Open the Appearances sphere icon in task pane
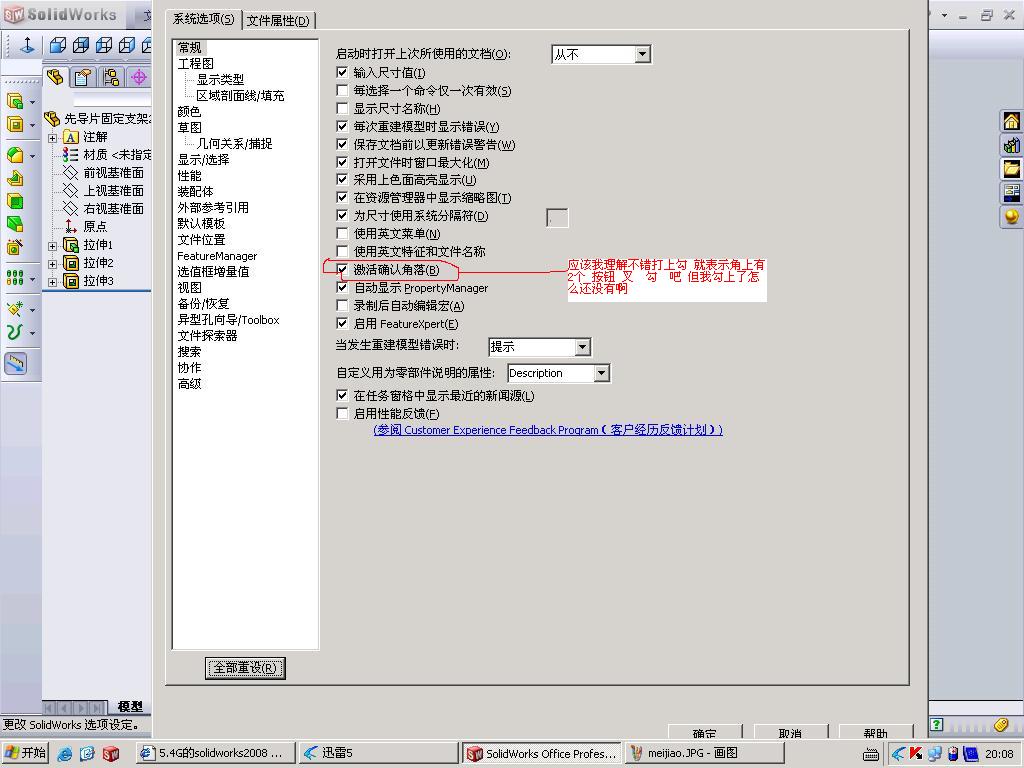 point(1012,216)
